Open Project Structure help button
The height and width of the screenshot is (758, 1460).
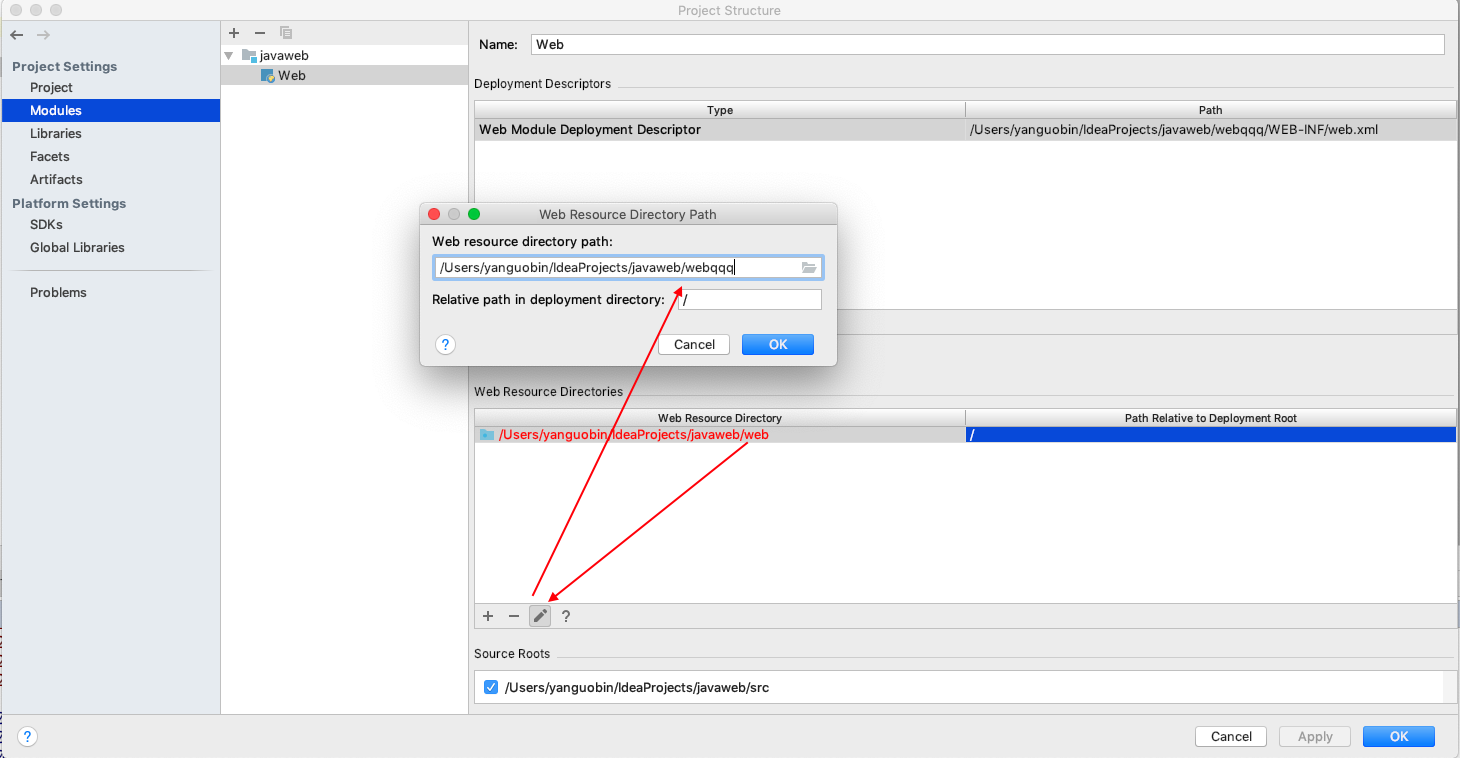28,737
